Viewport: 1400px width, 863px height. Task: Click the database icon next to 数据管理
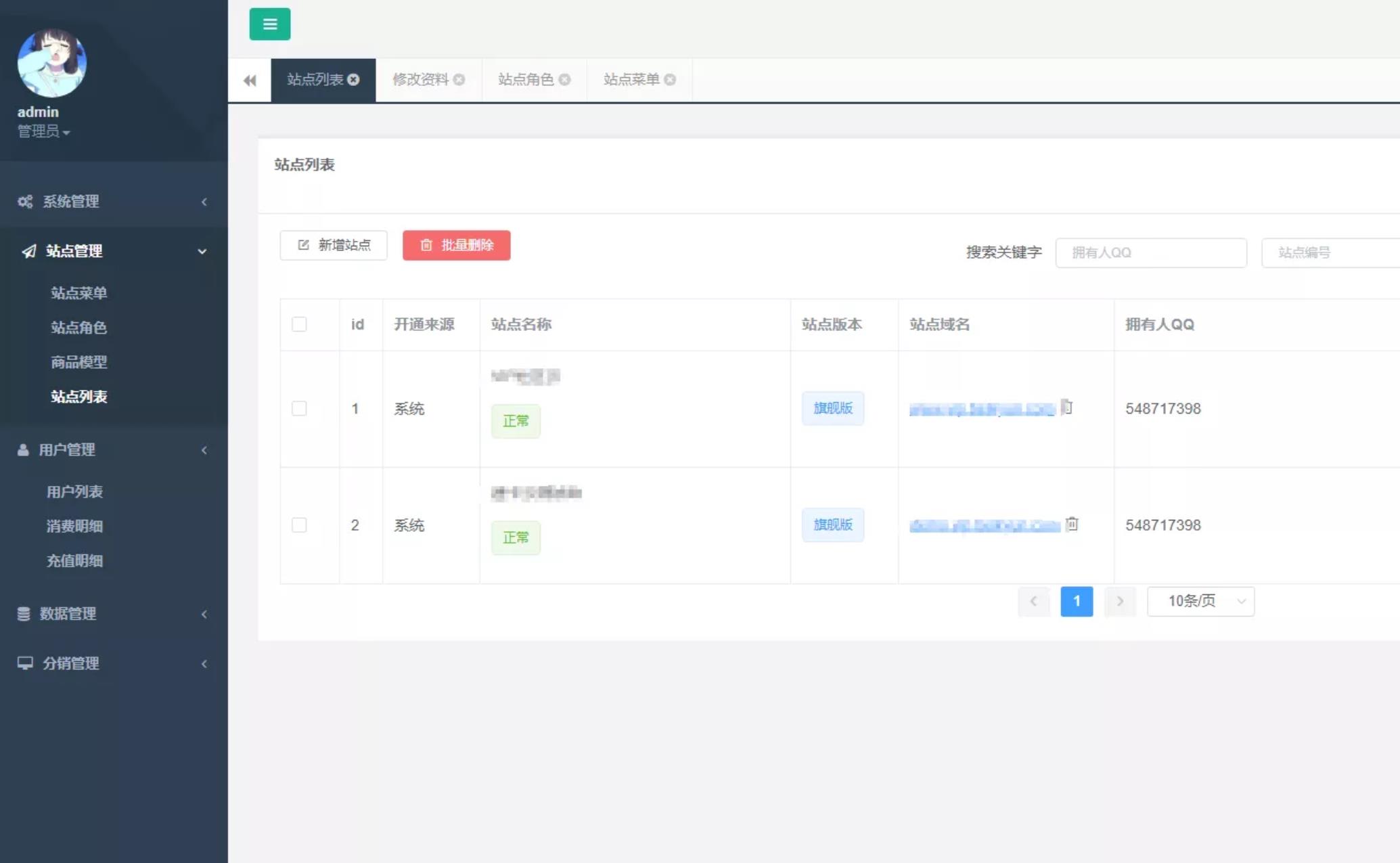point(24,613)
